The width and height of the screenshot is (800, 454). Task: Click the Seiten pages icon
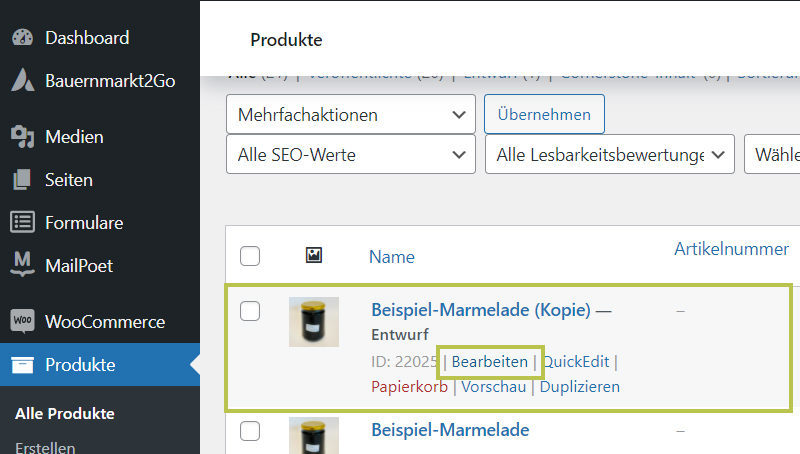tap(22, 180)
